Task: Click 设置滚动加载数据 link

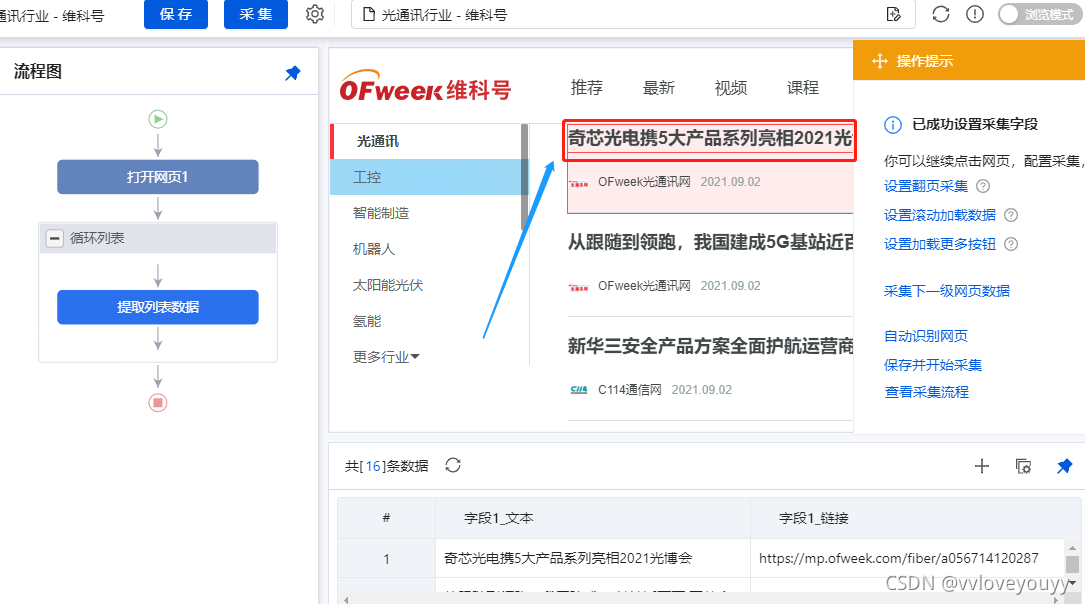Action: pyautogui.click(x=940, y=215)
